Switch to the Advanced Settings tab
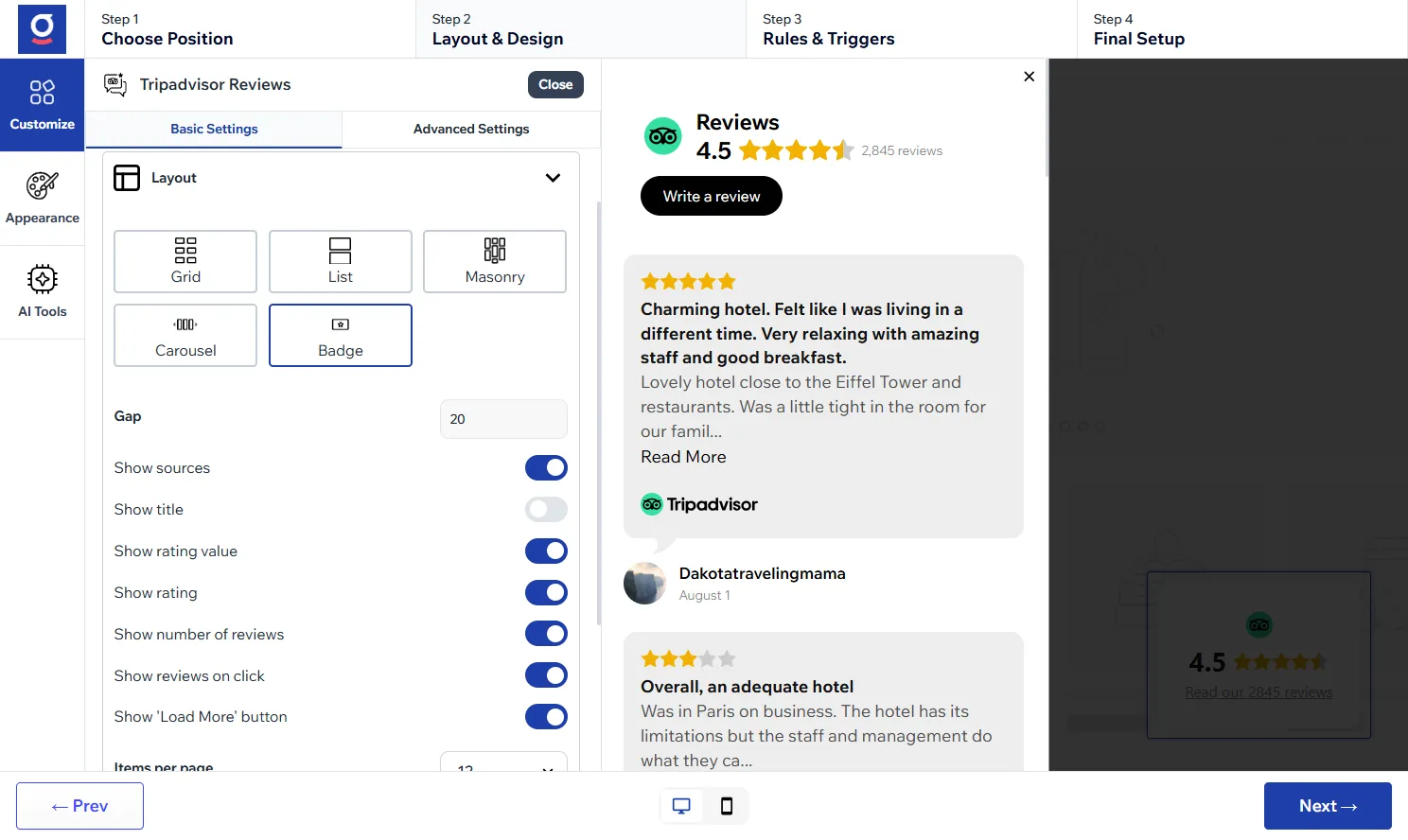1408x840 pixels. [471, 130]
